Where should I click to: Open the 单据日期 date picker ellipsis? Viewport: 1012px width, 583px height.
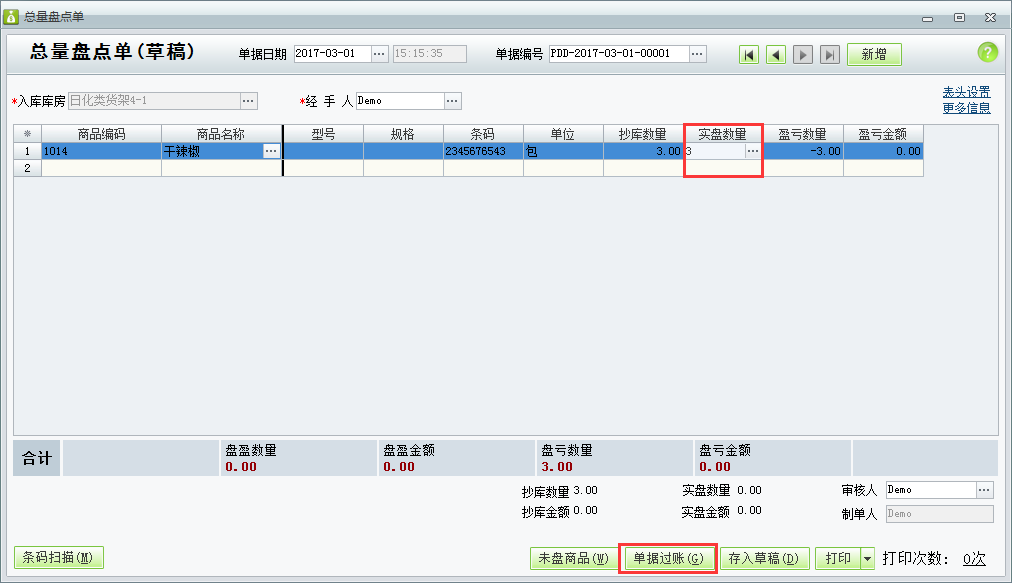tap(378, 54)
